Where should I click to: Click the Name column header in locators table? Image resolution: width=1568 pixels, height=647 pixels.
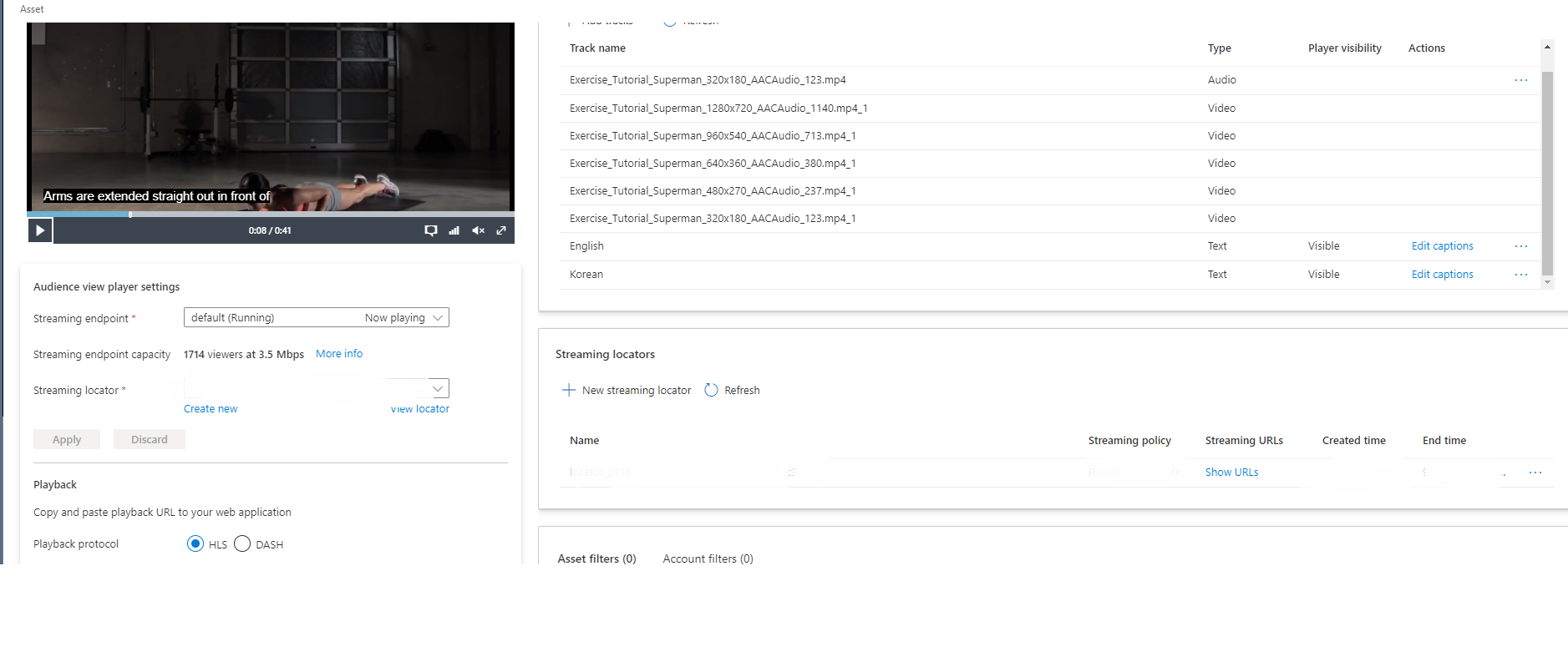(x=584, y=441)
